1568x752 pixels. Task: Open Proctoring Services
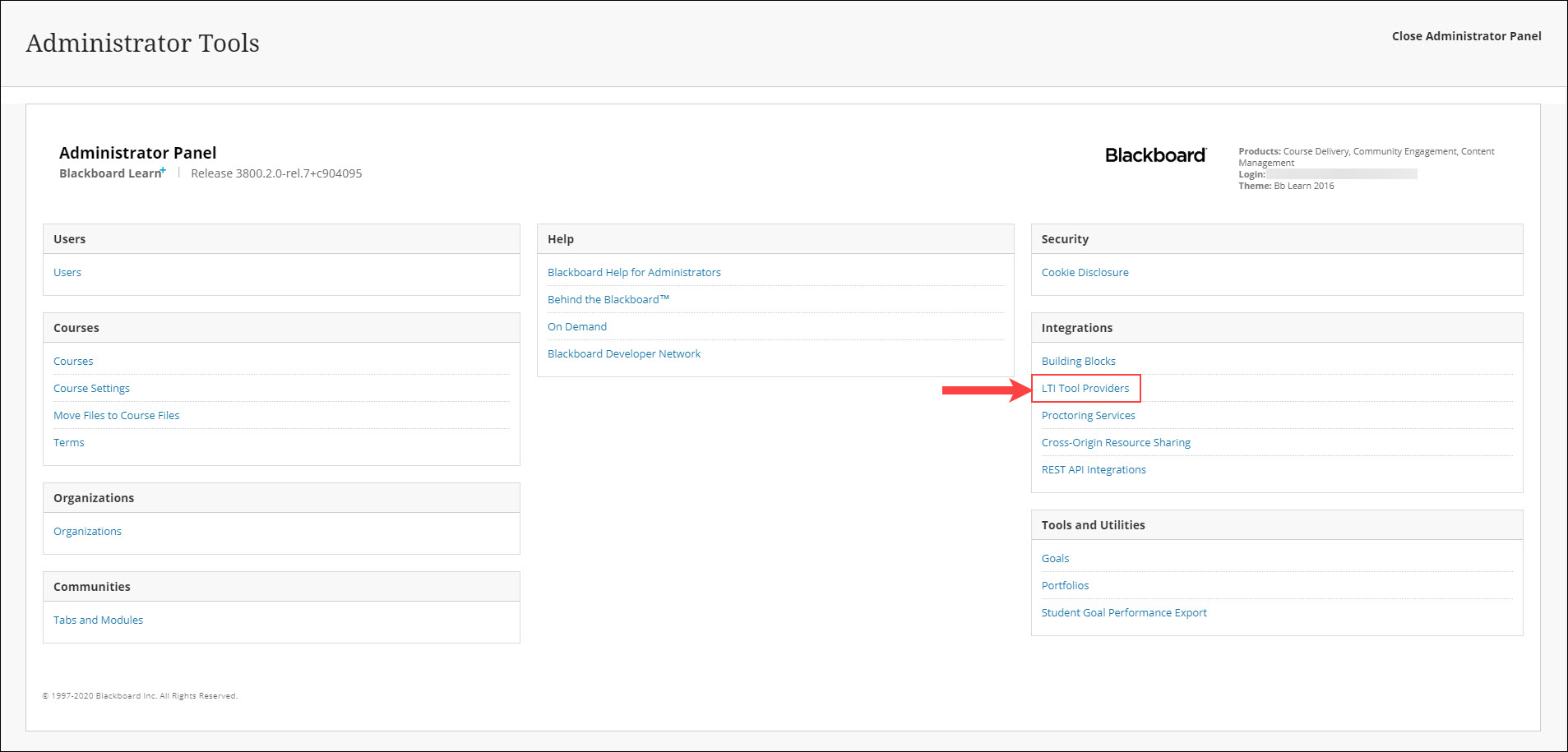click(1088, 416)
